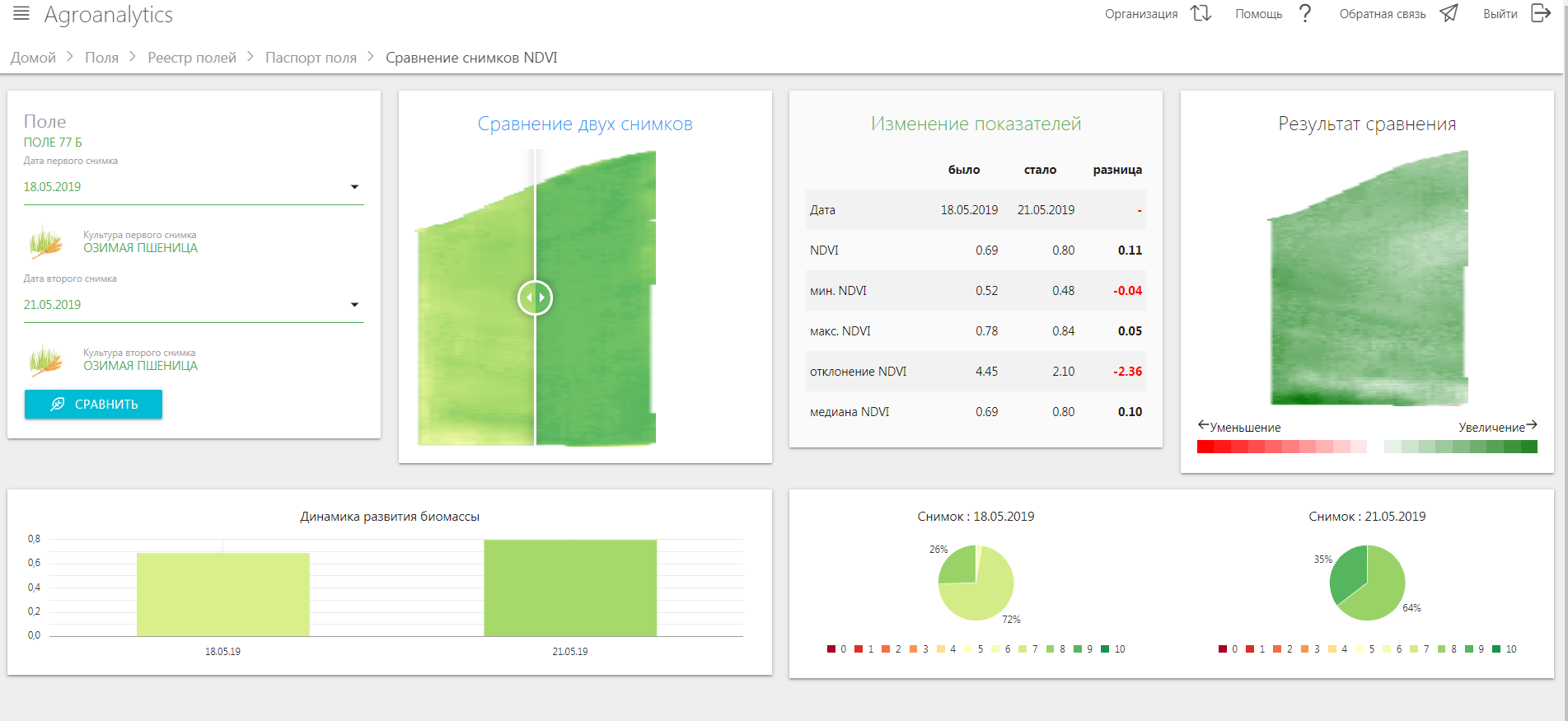Viewport: 1568px width, 721px height.
Task: Navigate to Паспорт поля breadcrumb
Action: point(311,58)
